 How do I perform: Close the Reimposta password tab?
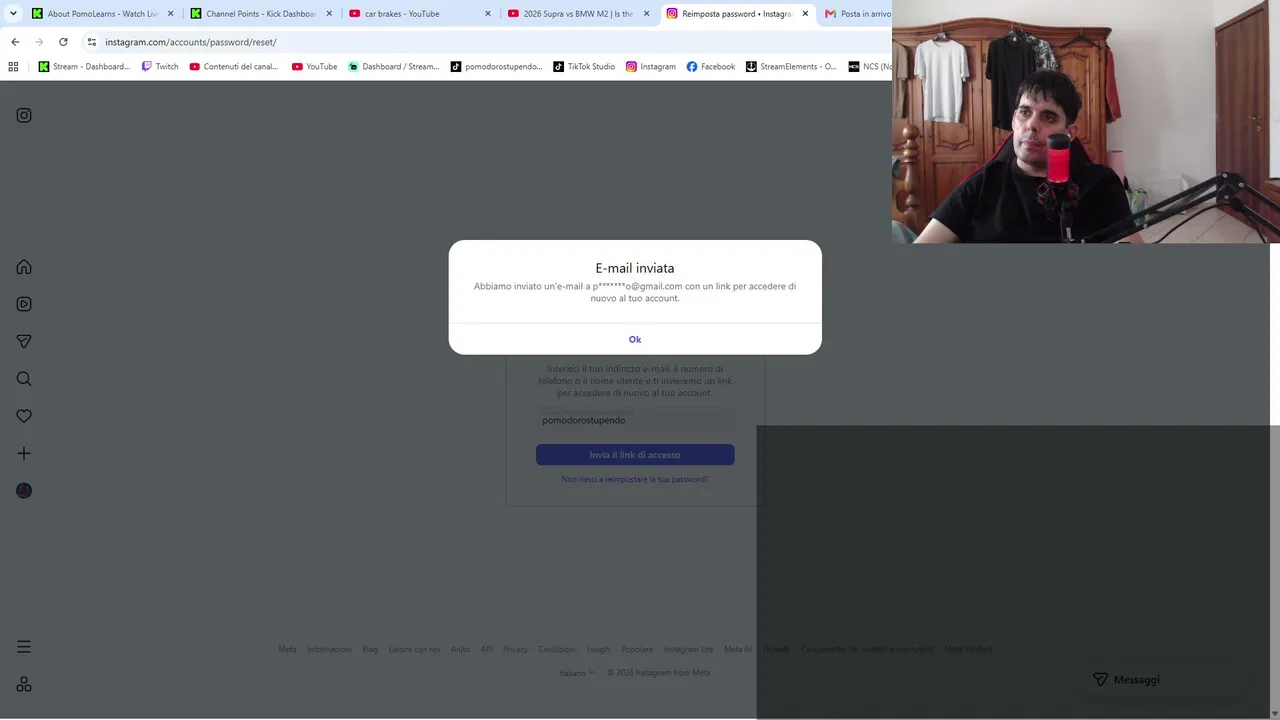[x=805, y=14]
